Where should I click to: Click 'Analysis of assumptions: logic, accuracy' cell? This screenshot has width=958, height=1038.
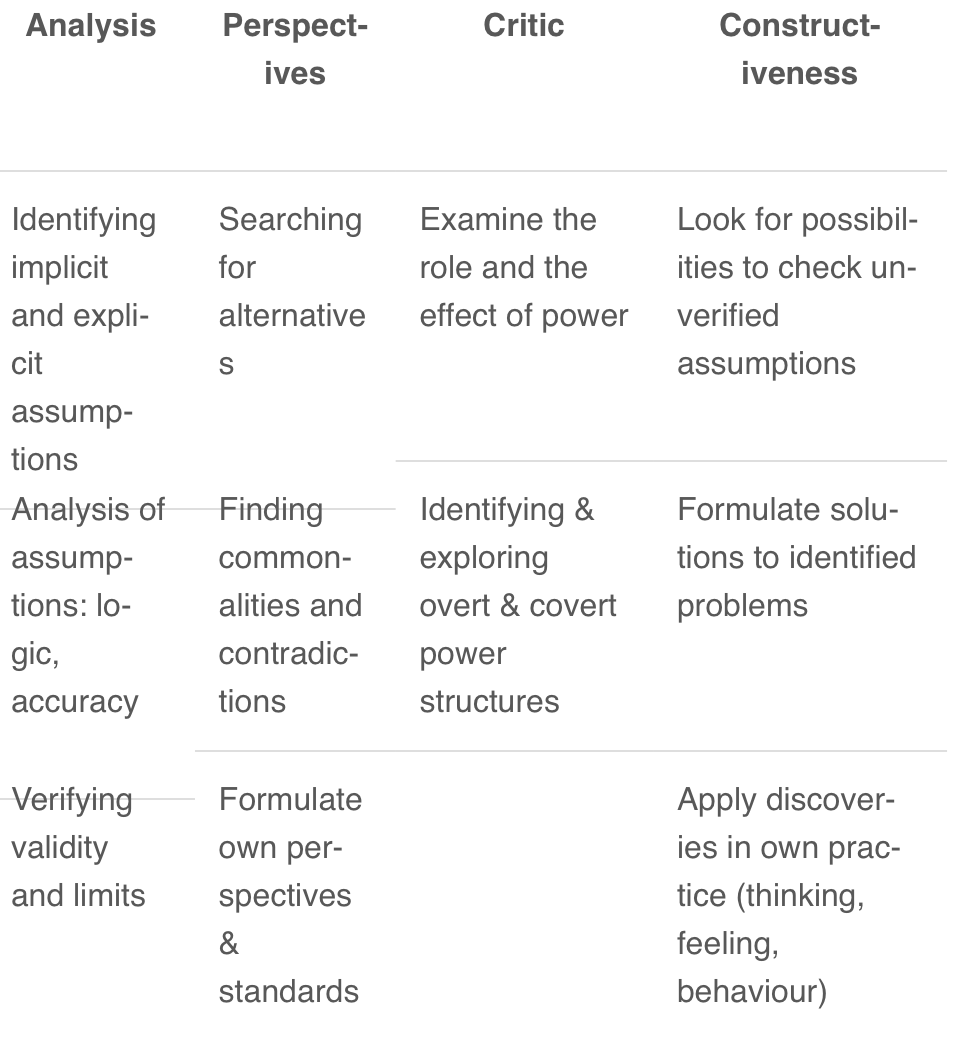pyautogui.click(x=88, y=605)
